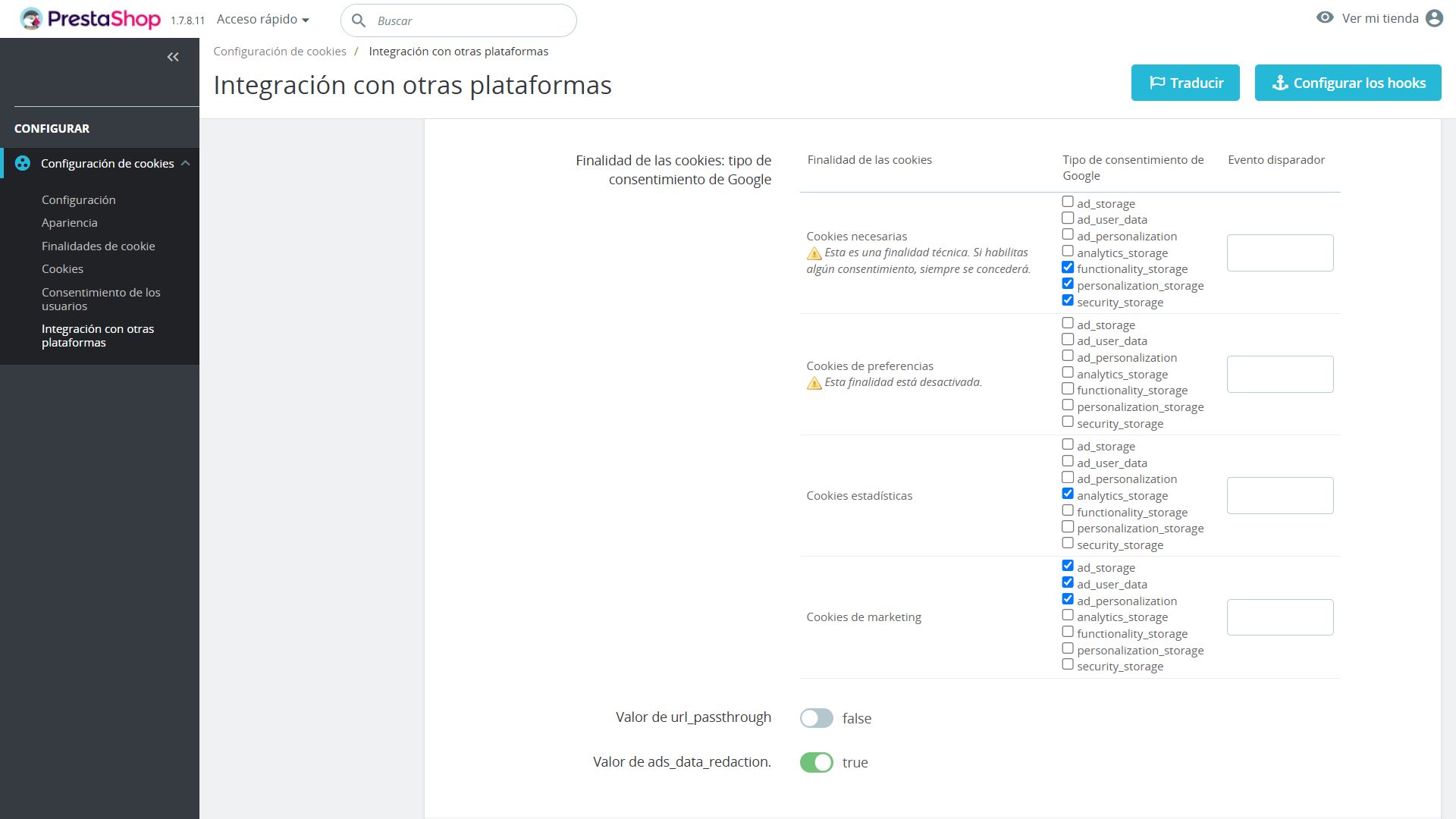
Task: Click the search magnifier icon
Action: pos(359,20)
